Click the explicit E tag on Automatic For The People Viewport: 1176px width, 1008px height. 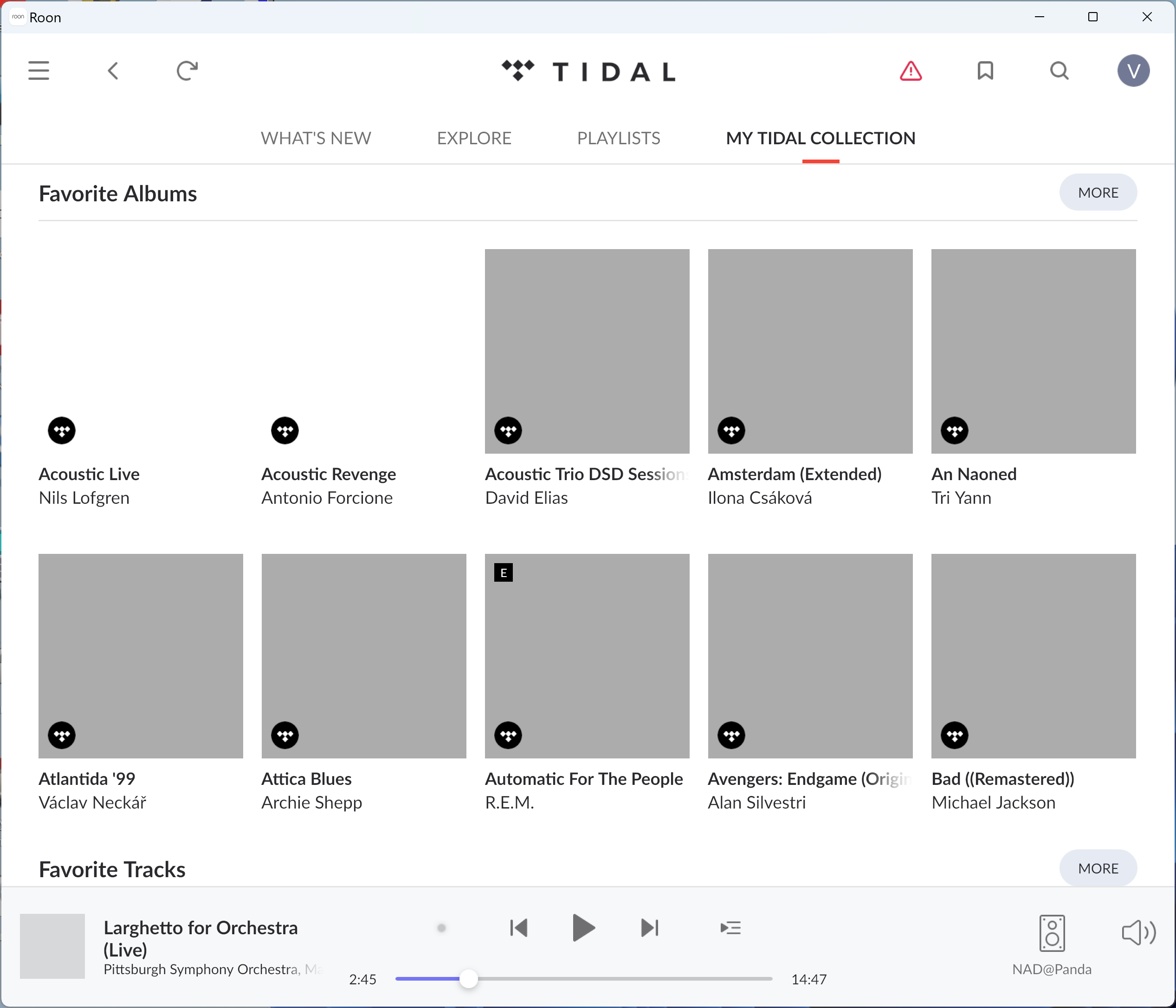504,573
